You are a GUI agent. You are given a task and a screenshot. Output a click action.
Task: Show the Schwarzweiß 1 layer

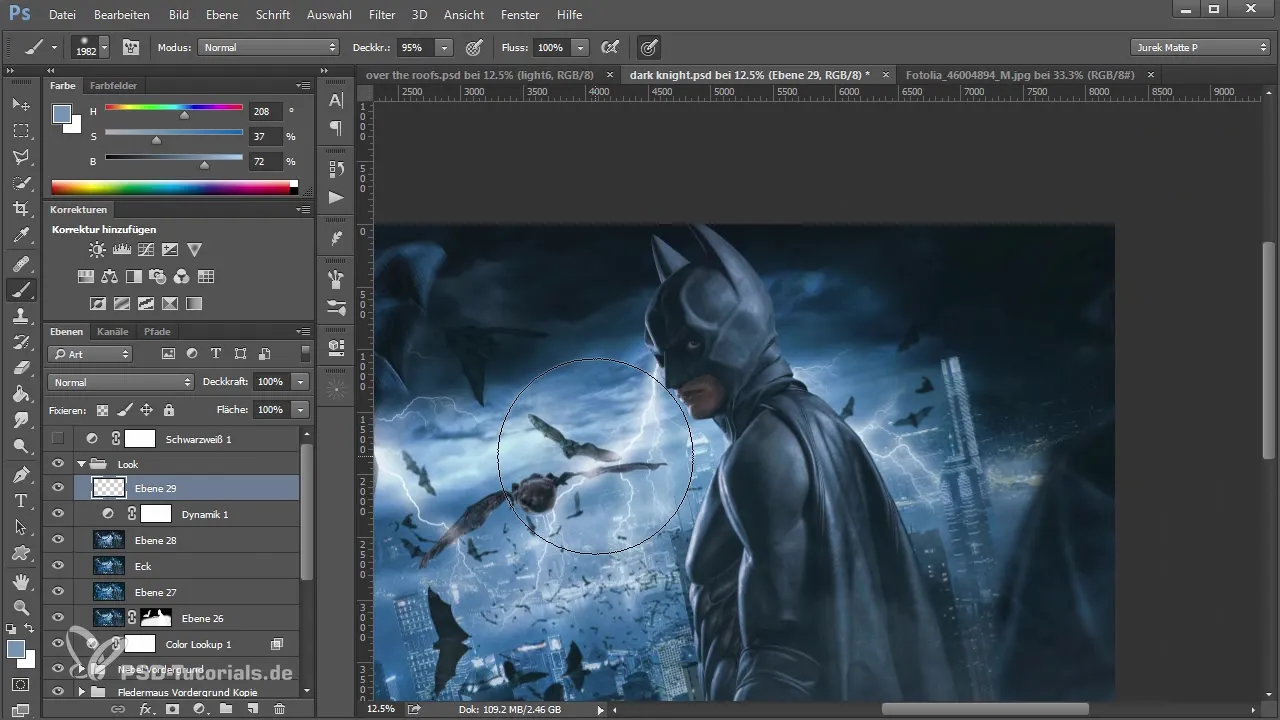[58, 438]
